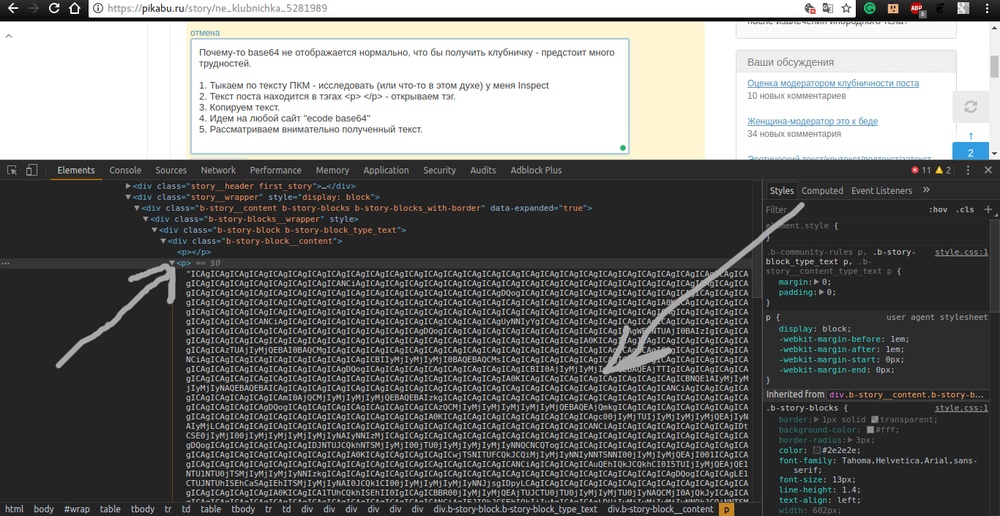This screenshot has height=516, width=1000.
Task: Open the browser home page icon
Action: (75, 8)
